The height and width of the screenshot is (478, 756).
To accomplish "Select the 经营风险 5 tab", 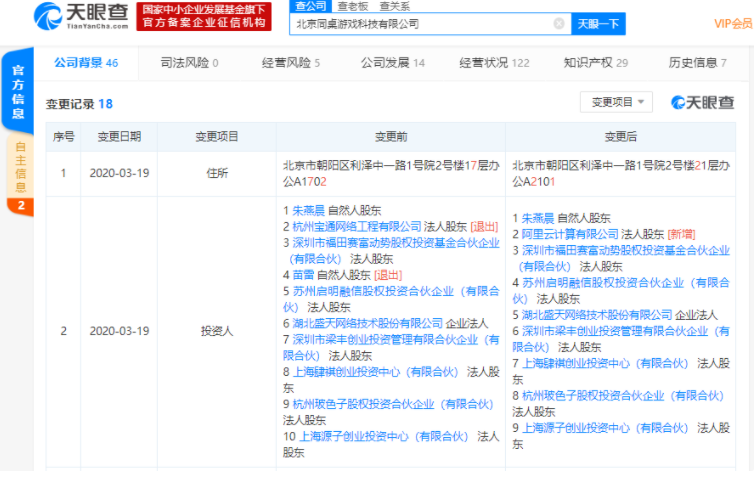I will click(291, 63).
